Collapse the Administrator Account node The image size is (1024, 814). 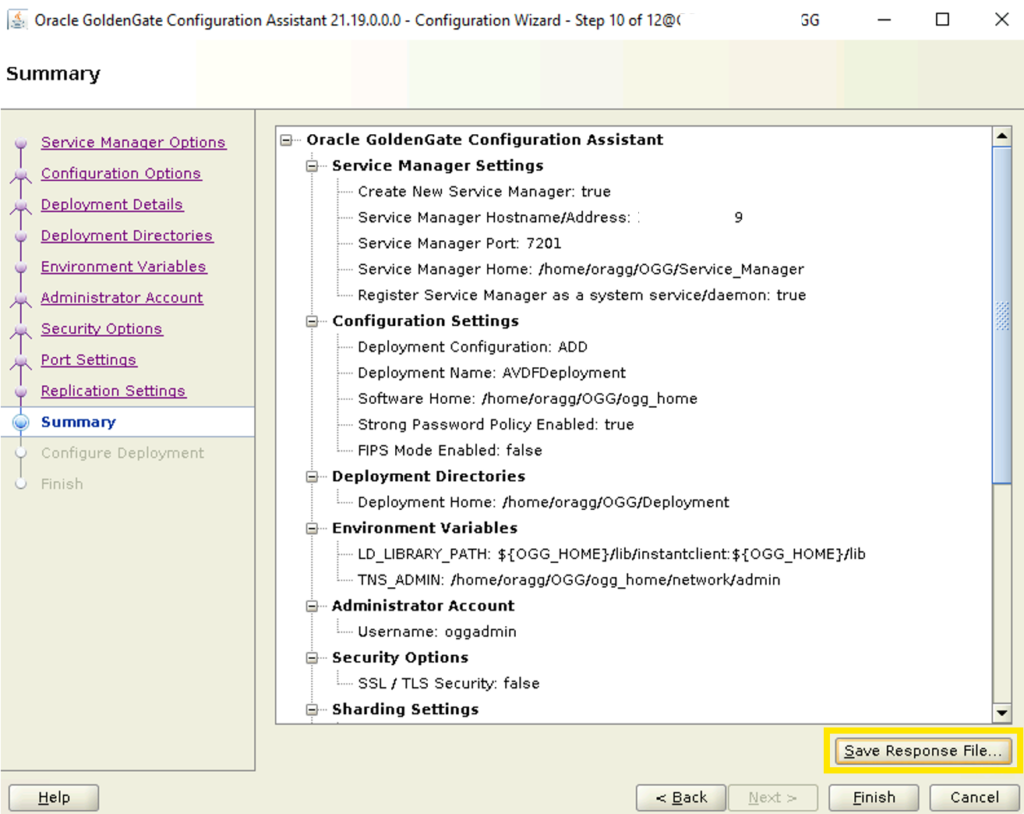312,606
